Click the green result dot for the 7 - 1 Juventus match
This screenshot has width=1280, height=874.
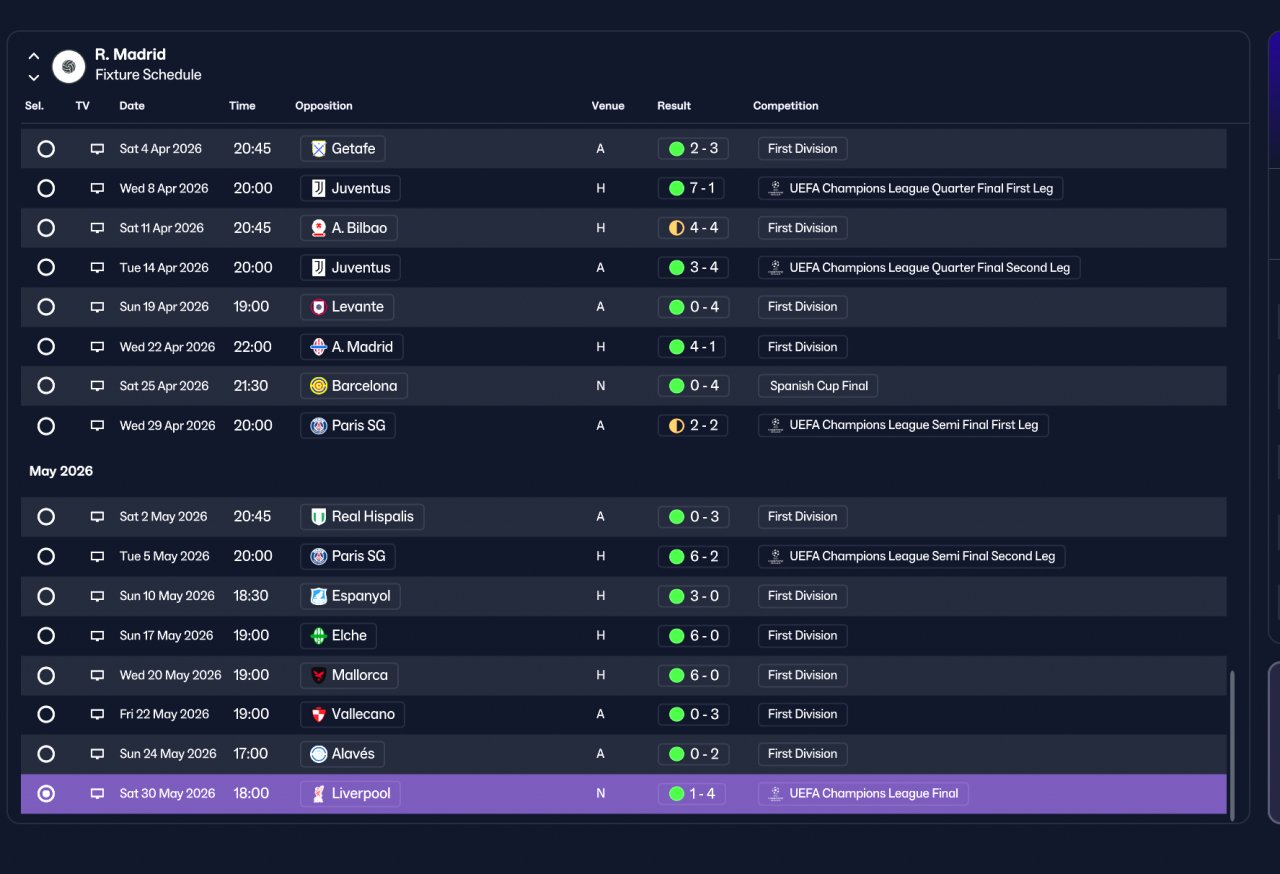[676, 188]
